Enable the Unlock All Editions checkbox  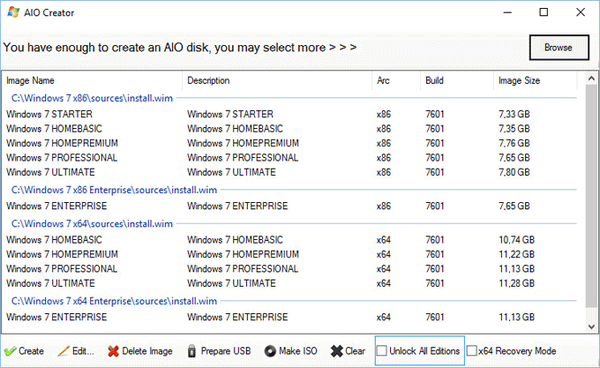pyautogui.click(x=382, y=351)
